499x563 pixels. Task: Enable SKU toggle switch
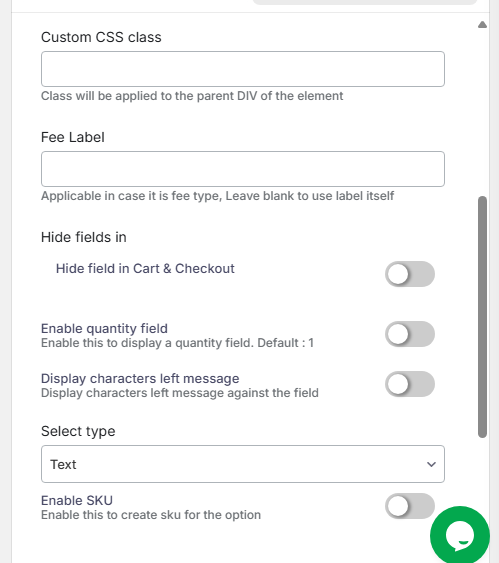[410, 506]
